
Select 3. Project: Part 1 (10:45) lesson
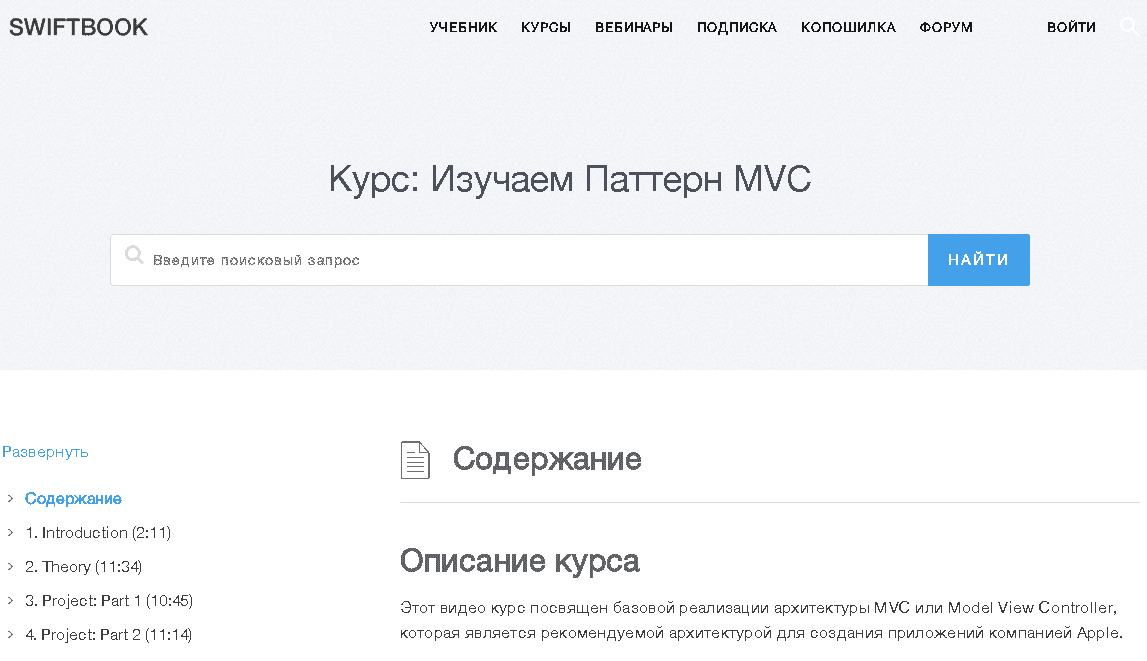click(109, 601)
